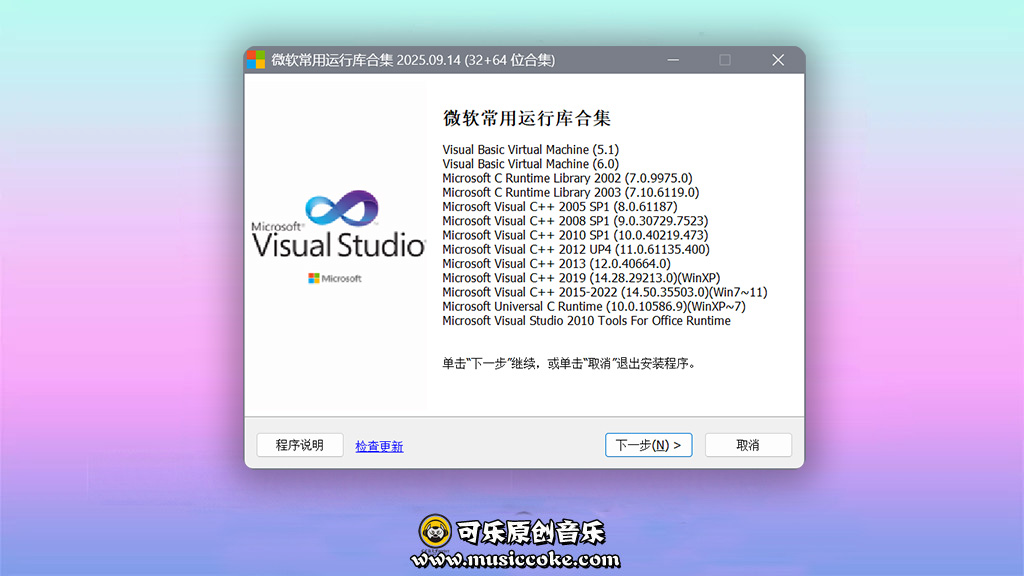Click Microsoft C Runtime Library 2003 entry
This screenshot has width=1024, height=576.
click(571, 193)
